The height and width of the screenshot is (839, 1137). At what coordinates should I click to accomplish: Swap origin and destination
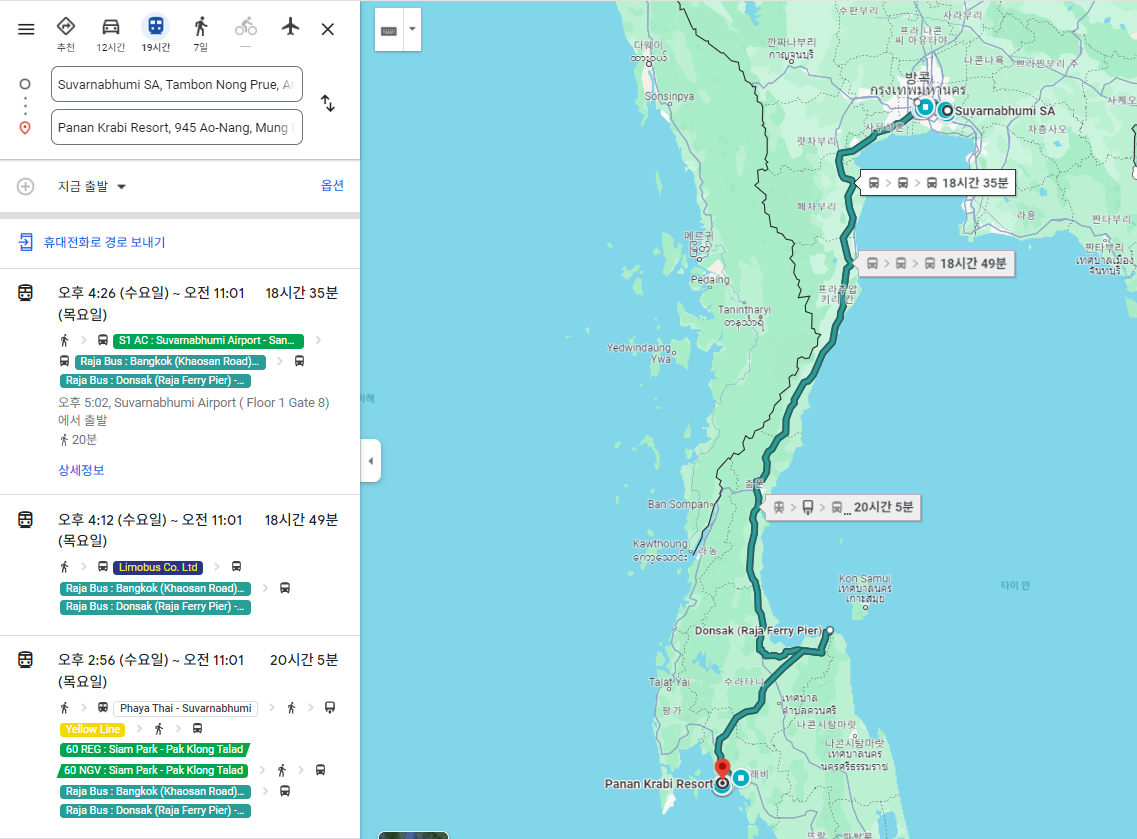(328, 104)
